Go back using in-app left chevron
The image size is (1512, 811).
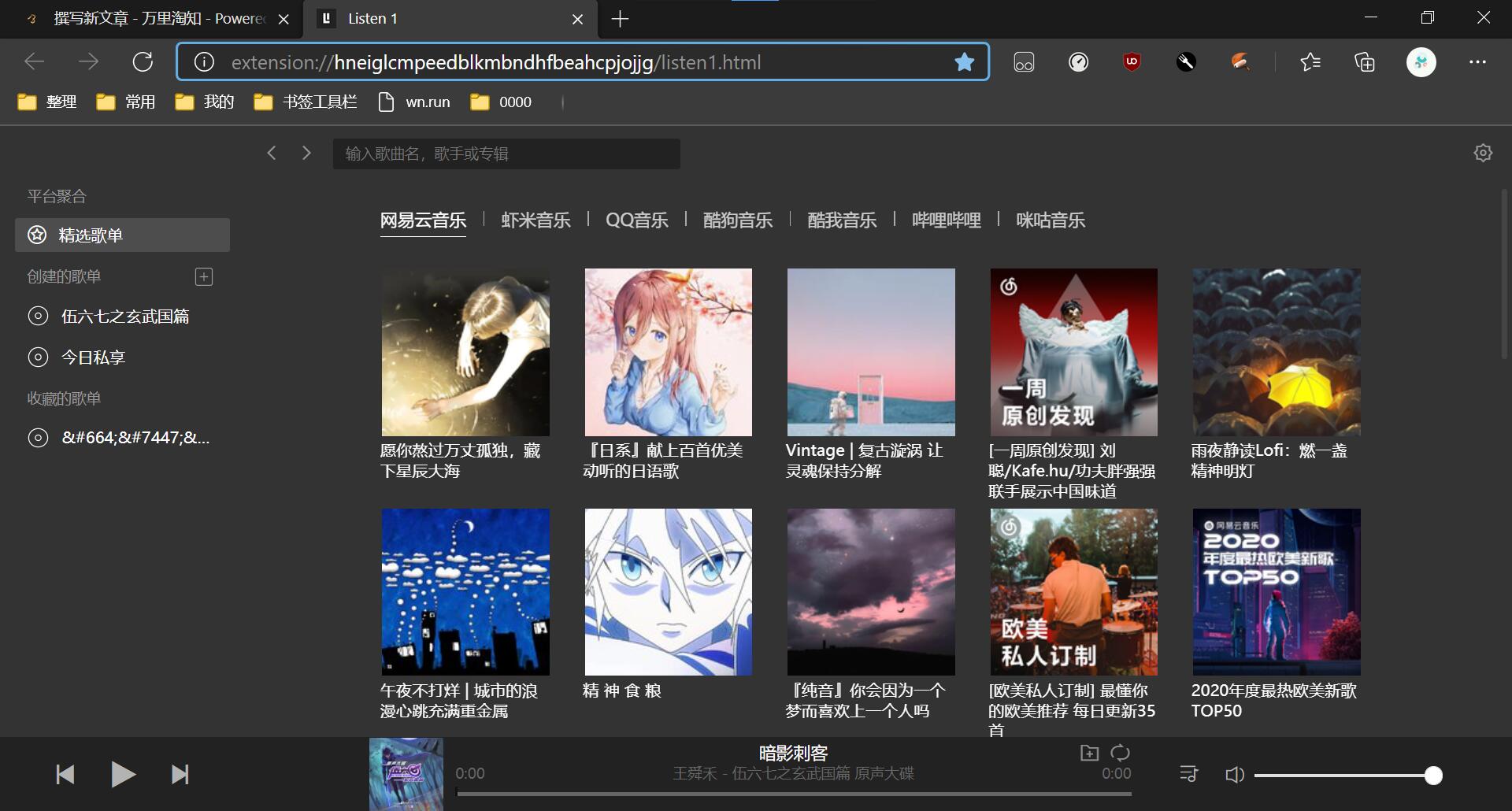pyautogui.click(x=272, y=153)
